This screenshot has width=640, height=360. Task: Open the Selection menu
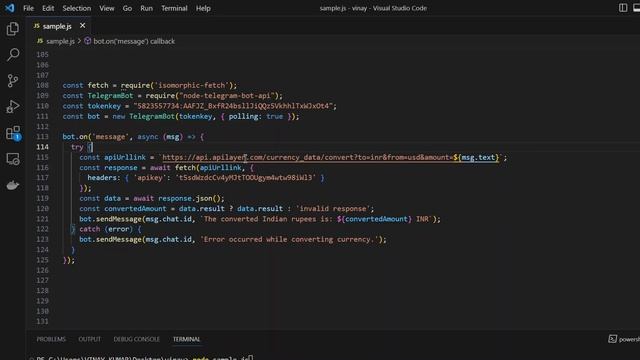pos(76,8)
